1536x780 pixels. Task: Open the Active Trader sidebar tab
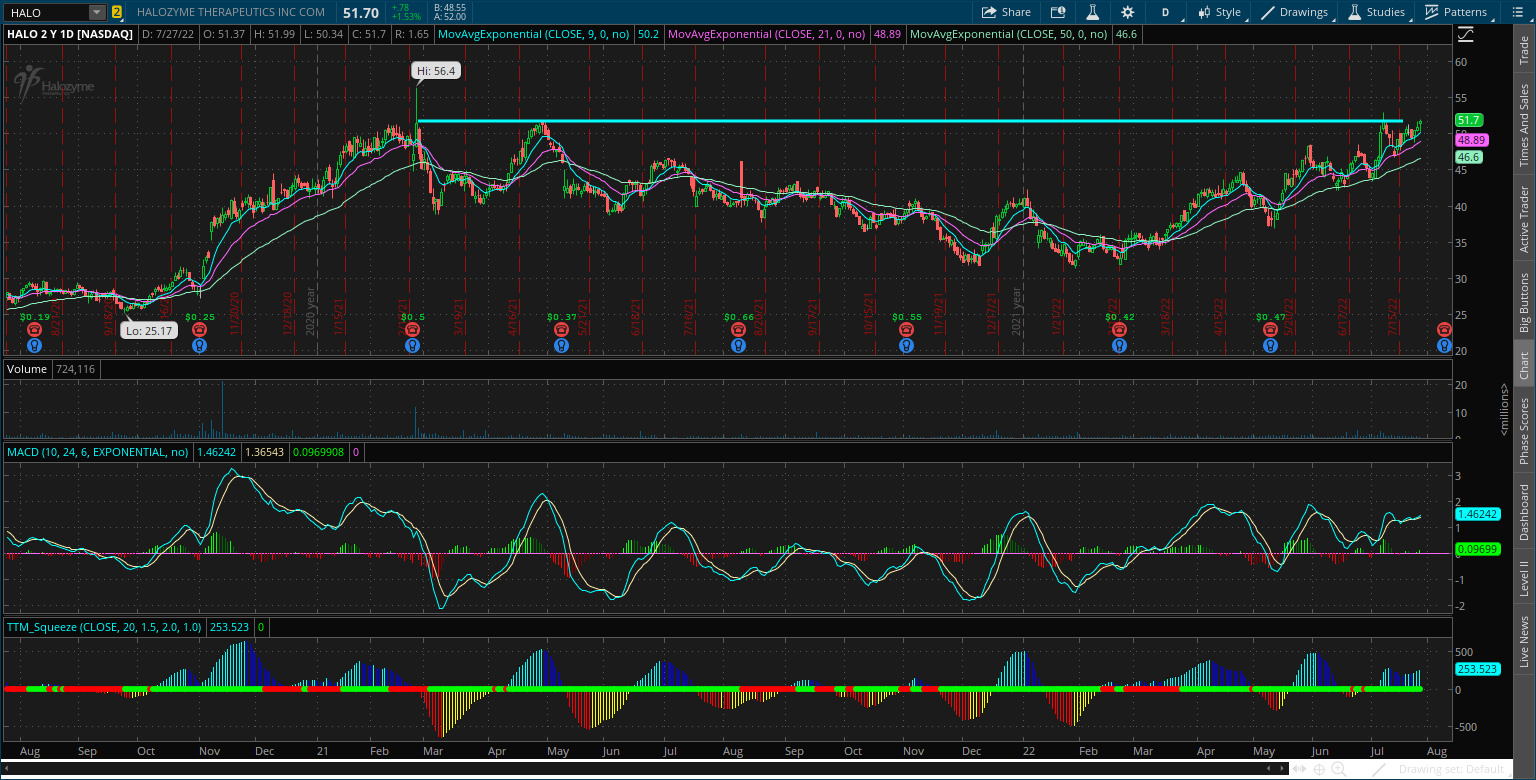coord(1524,218)
